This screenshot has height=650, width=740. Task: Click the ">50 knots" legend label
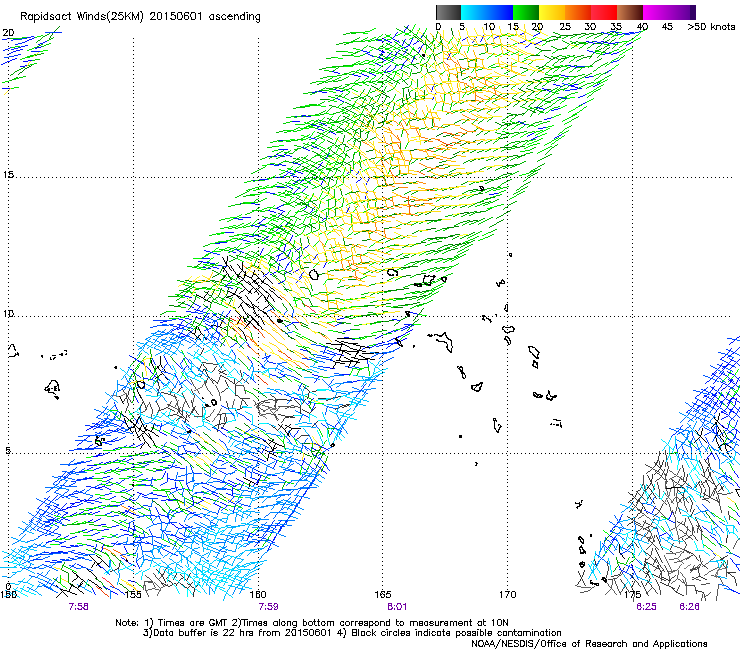[711, 27]
